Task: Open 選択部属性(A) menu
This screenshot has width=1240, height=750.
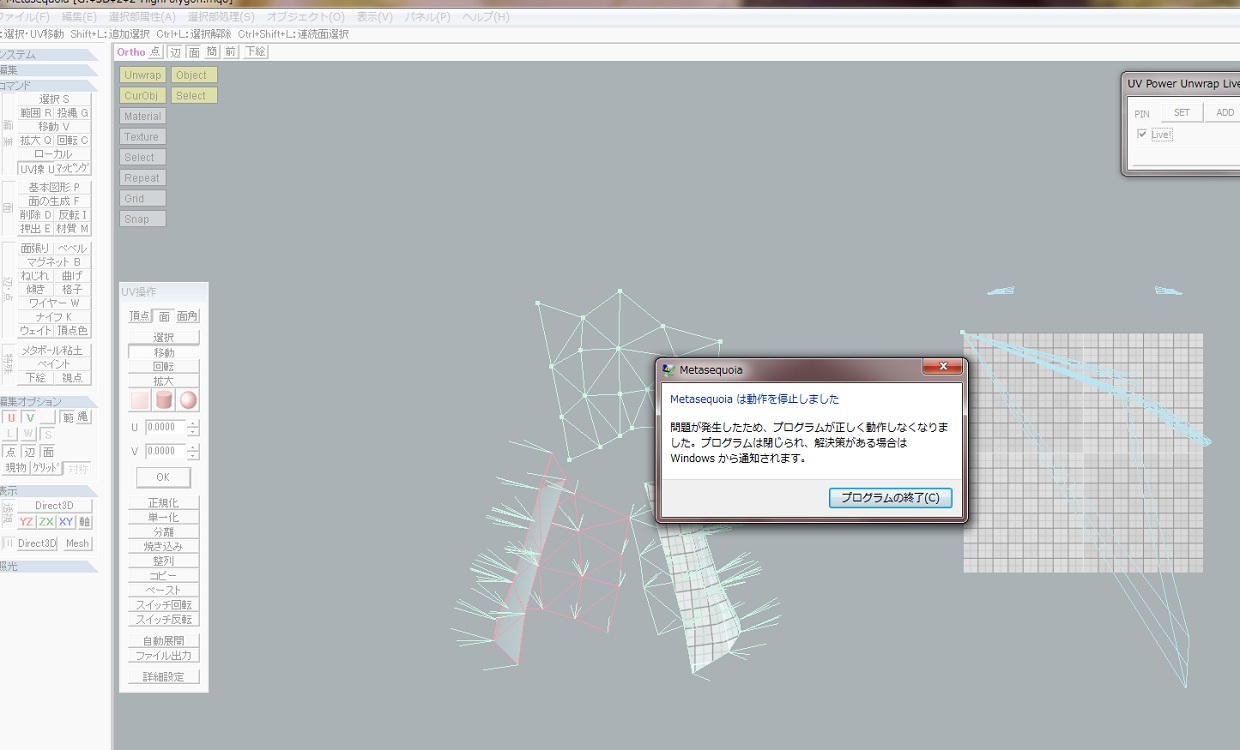Action: pos(141,17)
